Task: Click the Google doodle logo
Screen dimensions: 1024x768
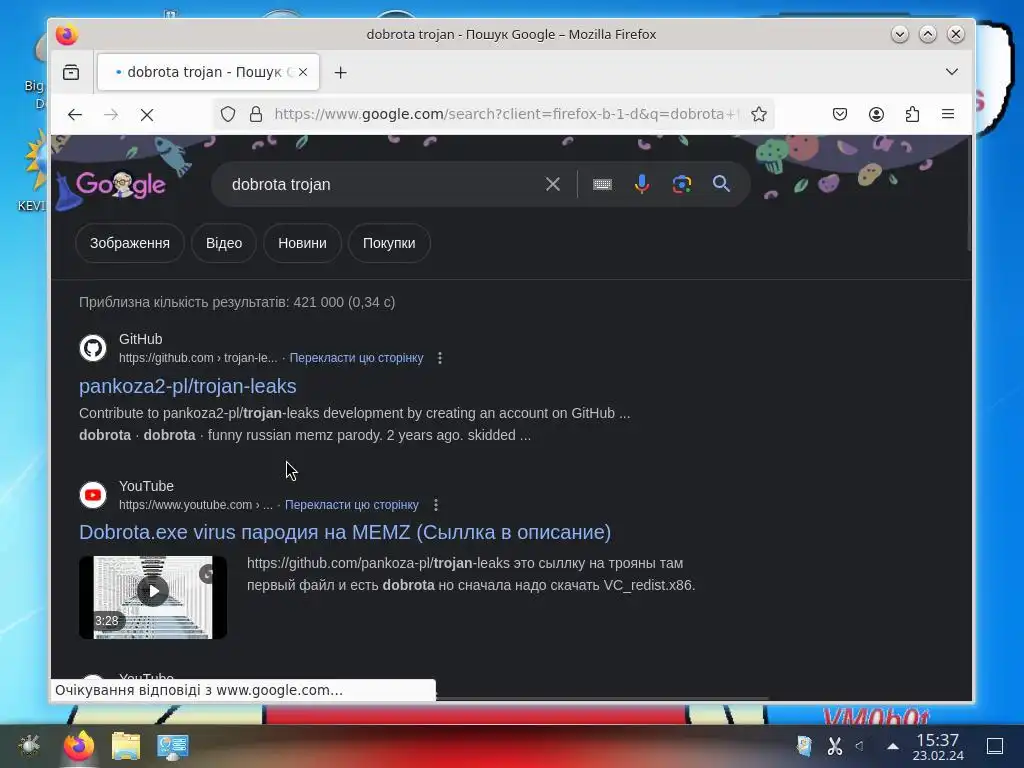Action: (120, 185)
